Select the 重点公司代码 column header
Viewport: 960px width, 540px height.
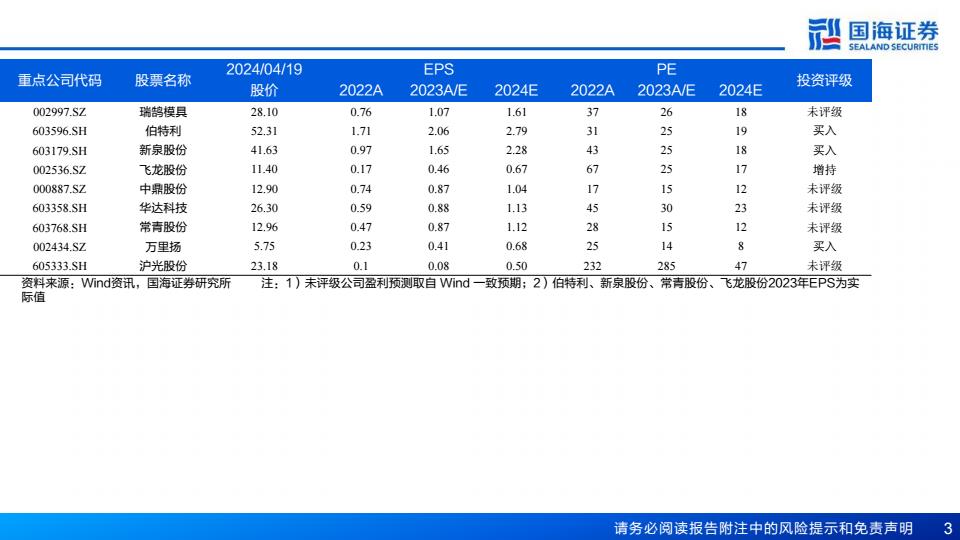click(x=59, y=80)
